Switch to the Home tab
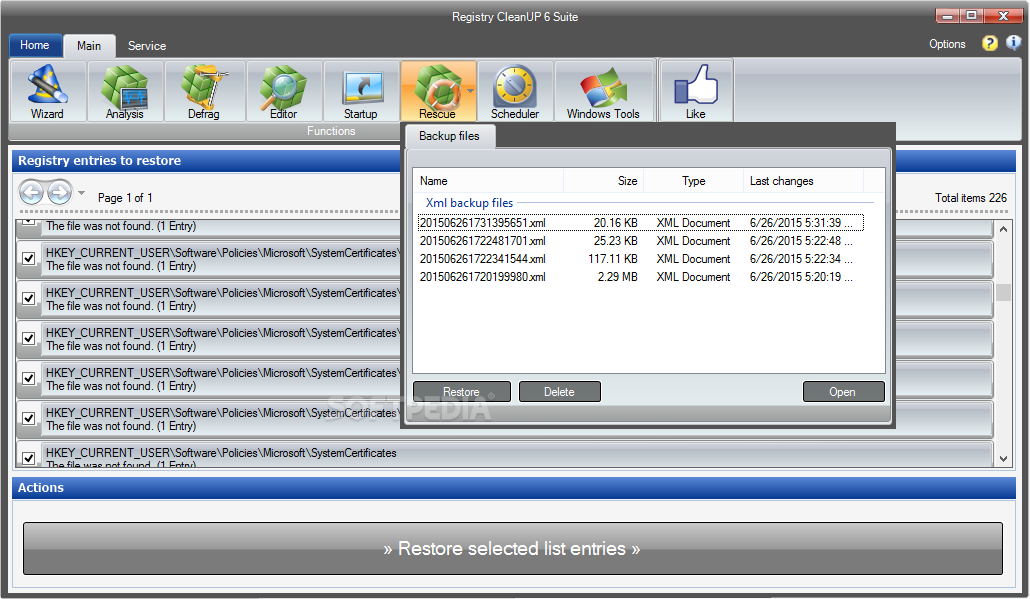The image size is (1030, 599). (x=35, y=45)
